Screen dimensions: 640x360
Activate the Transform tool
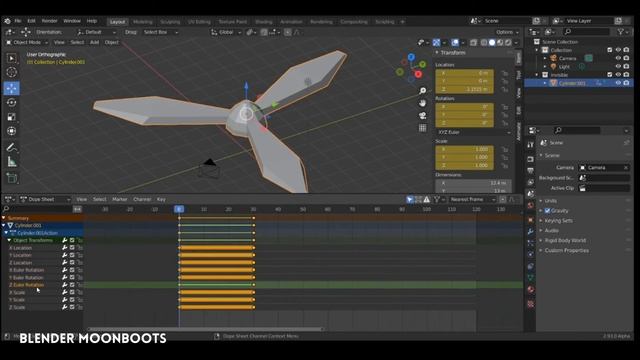(11, 131)
